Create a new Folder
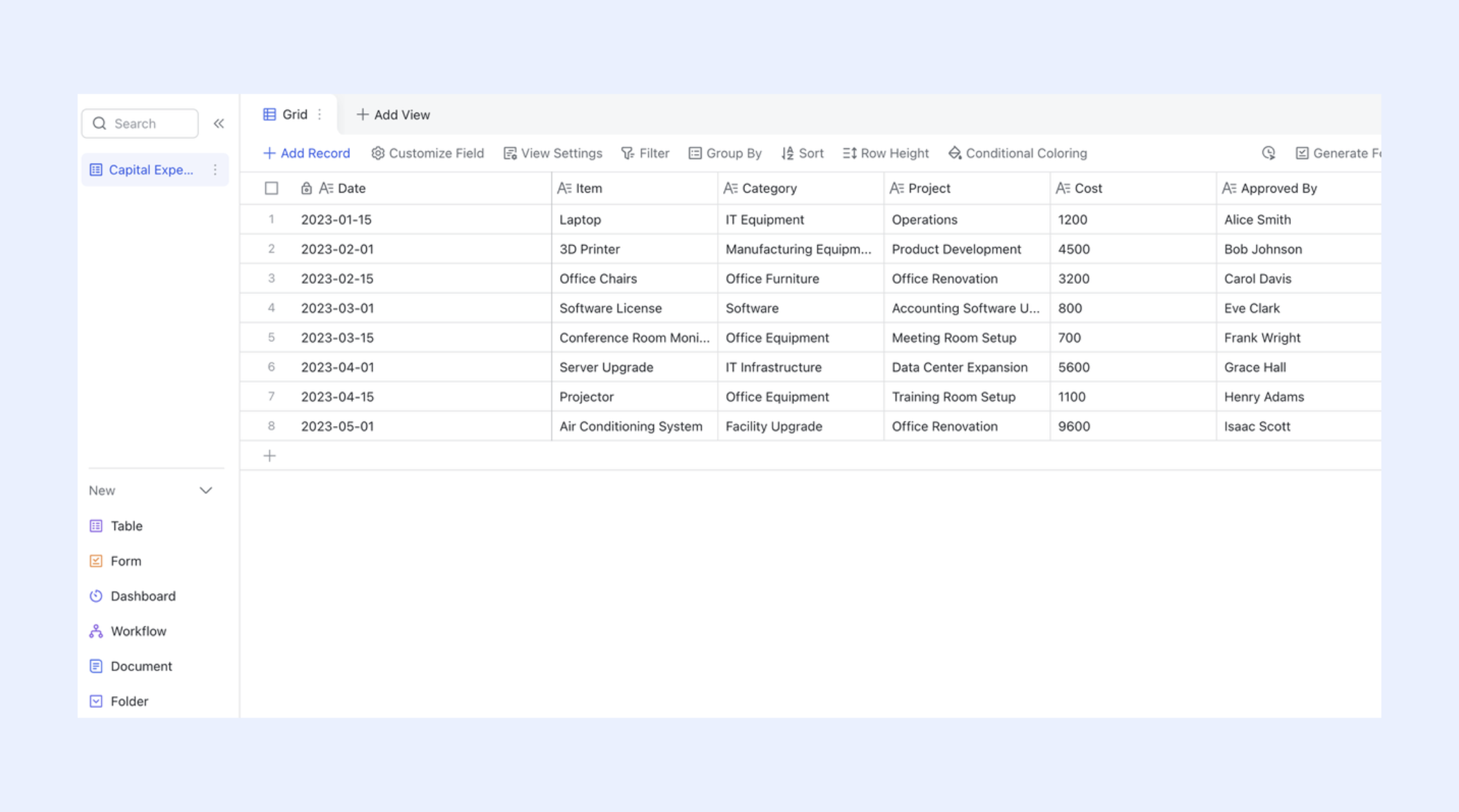 119,701
